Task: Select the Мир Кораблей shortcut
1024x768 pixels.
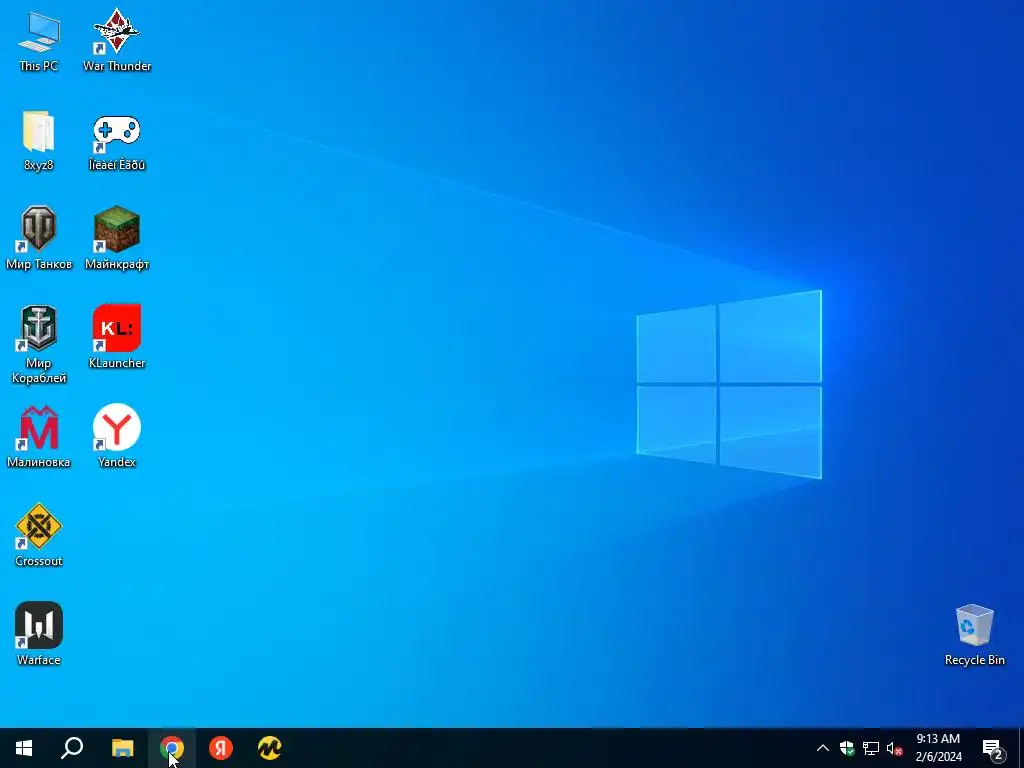Action: pyautogui.click(x=39, y=345)
